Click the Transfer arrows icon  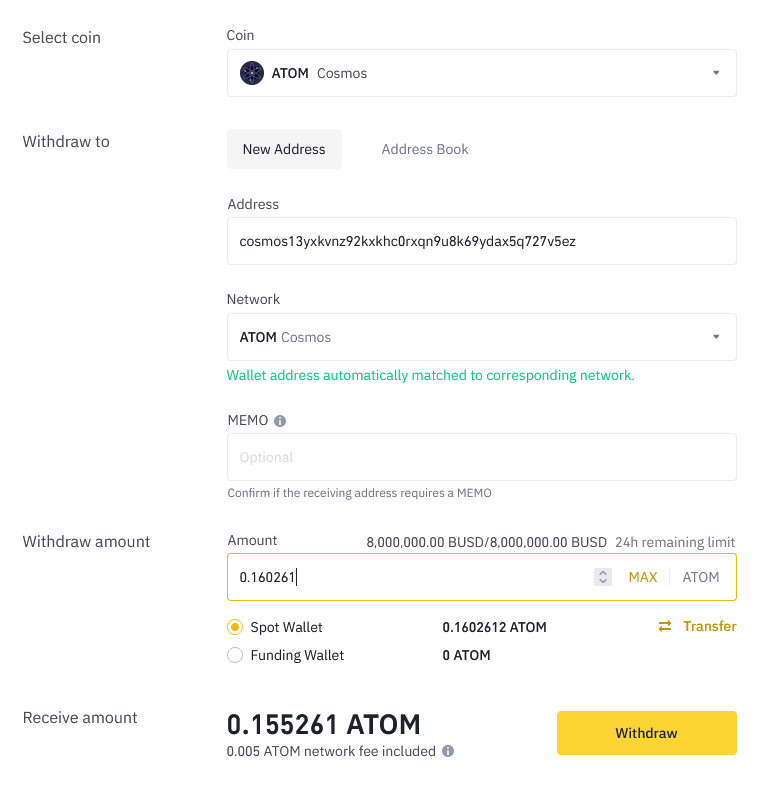(665, 626)
